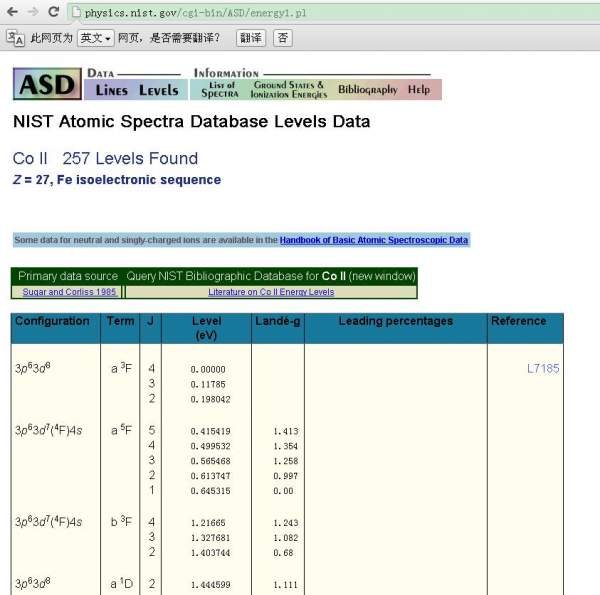The width and height of the screenshot is (600, 595).
Task: Select the level value 0.00000
Action: point(208,370)
